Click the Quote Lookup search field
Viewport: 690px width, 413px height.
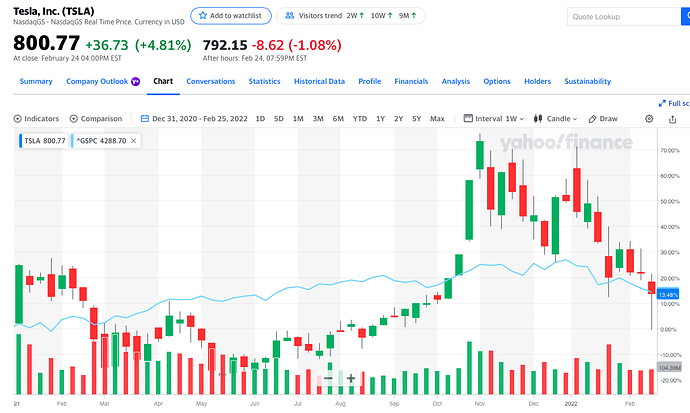click(624, 17)
